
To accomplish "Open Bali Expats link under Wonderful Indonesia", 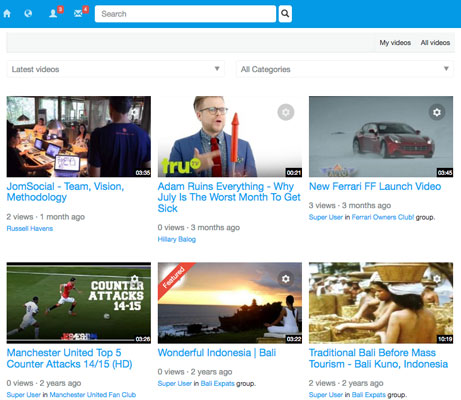I will tap(217, 383).
